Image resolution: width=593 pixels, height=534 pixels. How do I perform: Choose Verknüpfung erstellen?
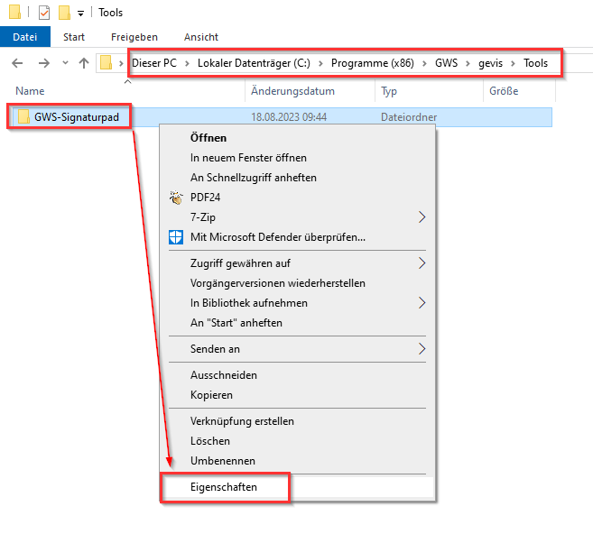point(297,421)
